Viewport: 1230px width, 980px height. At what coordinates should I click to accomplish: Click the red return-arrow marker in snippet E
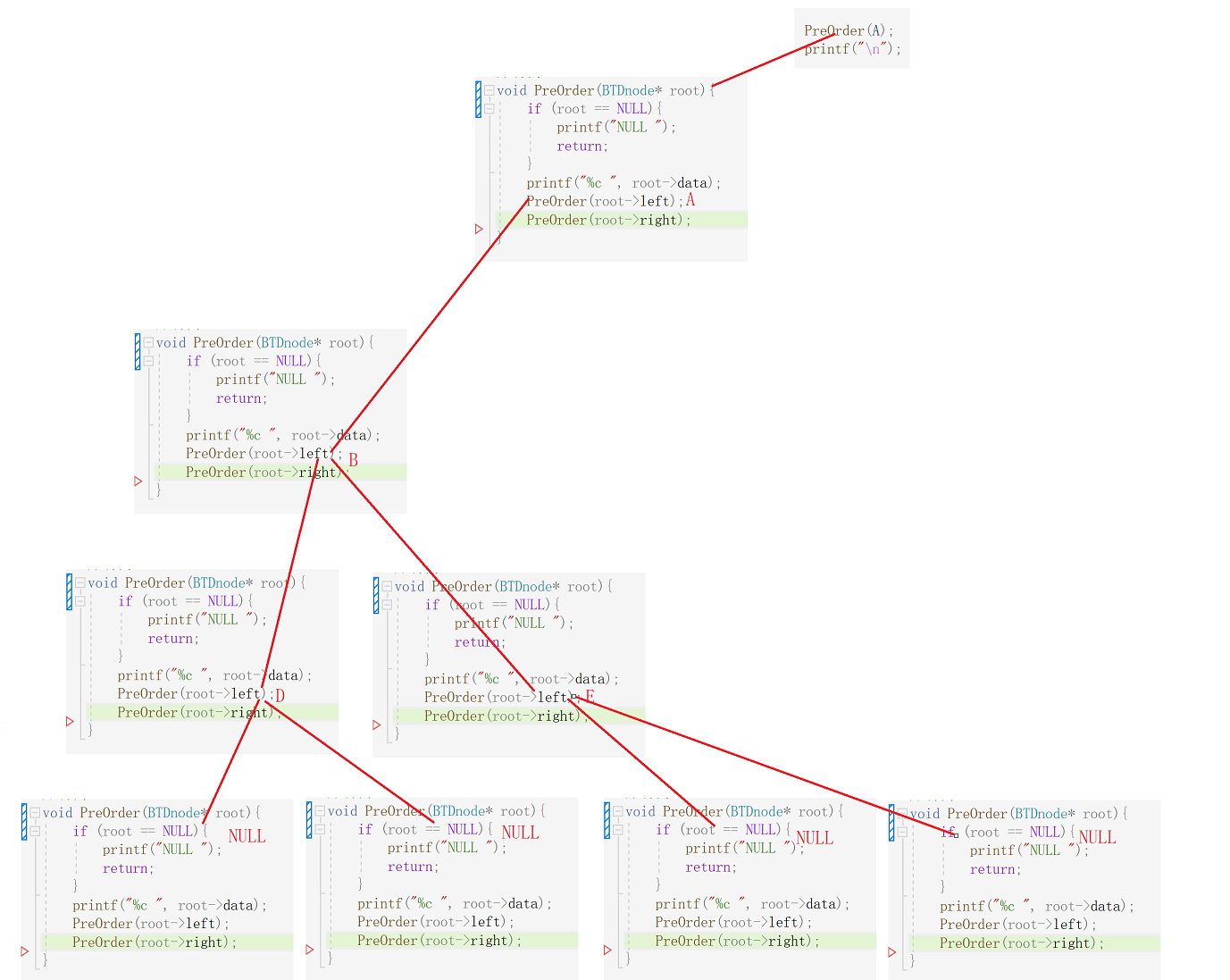click(x=377, y=725)
